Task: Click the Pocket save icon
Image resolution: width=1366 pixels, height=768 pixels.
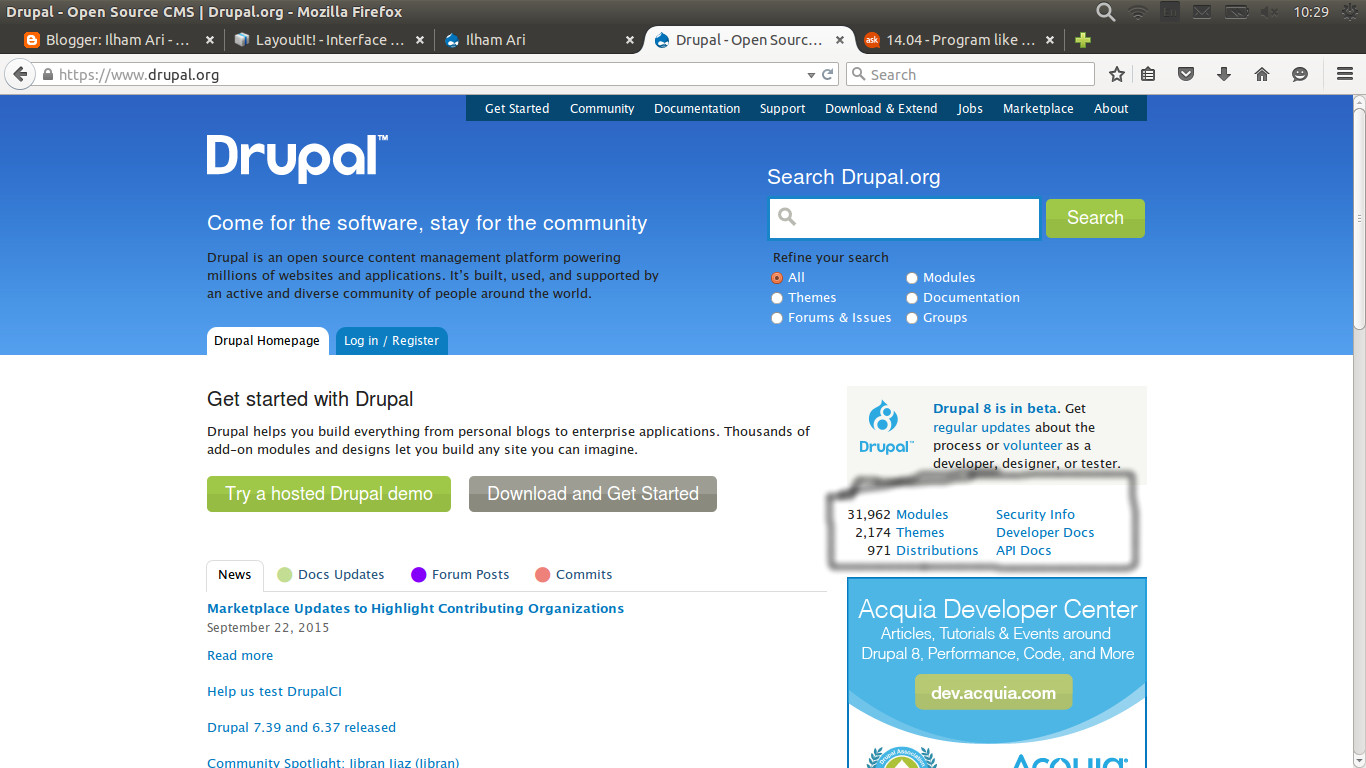Action: (x=1186, y=74)
